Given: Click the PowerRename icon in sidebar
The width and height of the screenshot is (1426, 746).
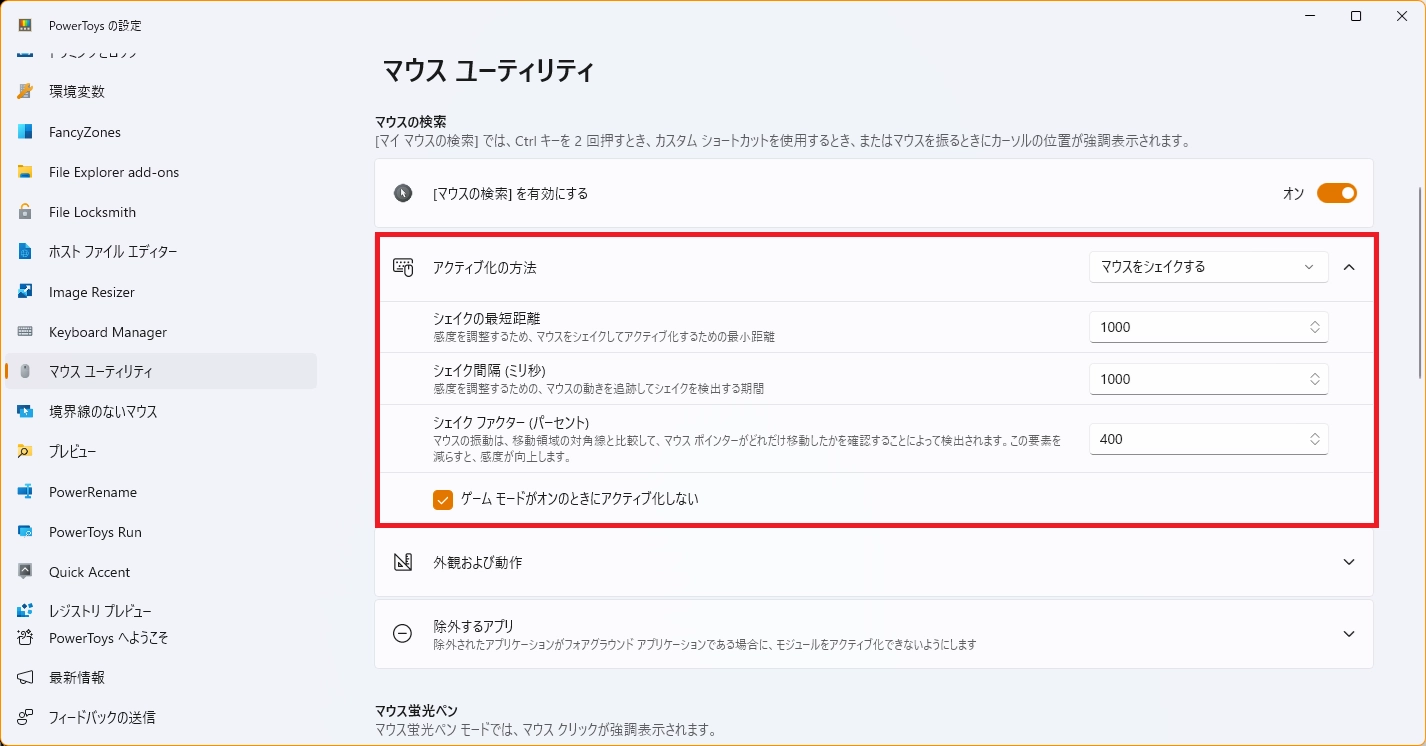Looking at the screenshot, I should point(26,492).
